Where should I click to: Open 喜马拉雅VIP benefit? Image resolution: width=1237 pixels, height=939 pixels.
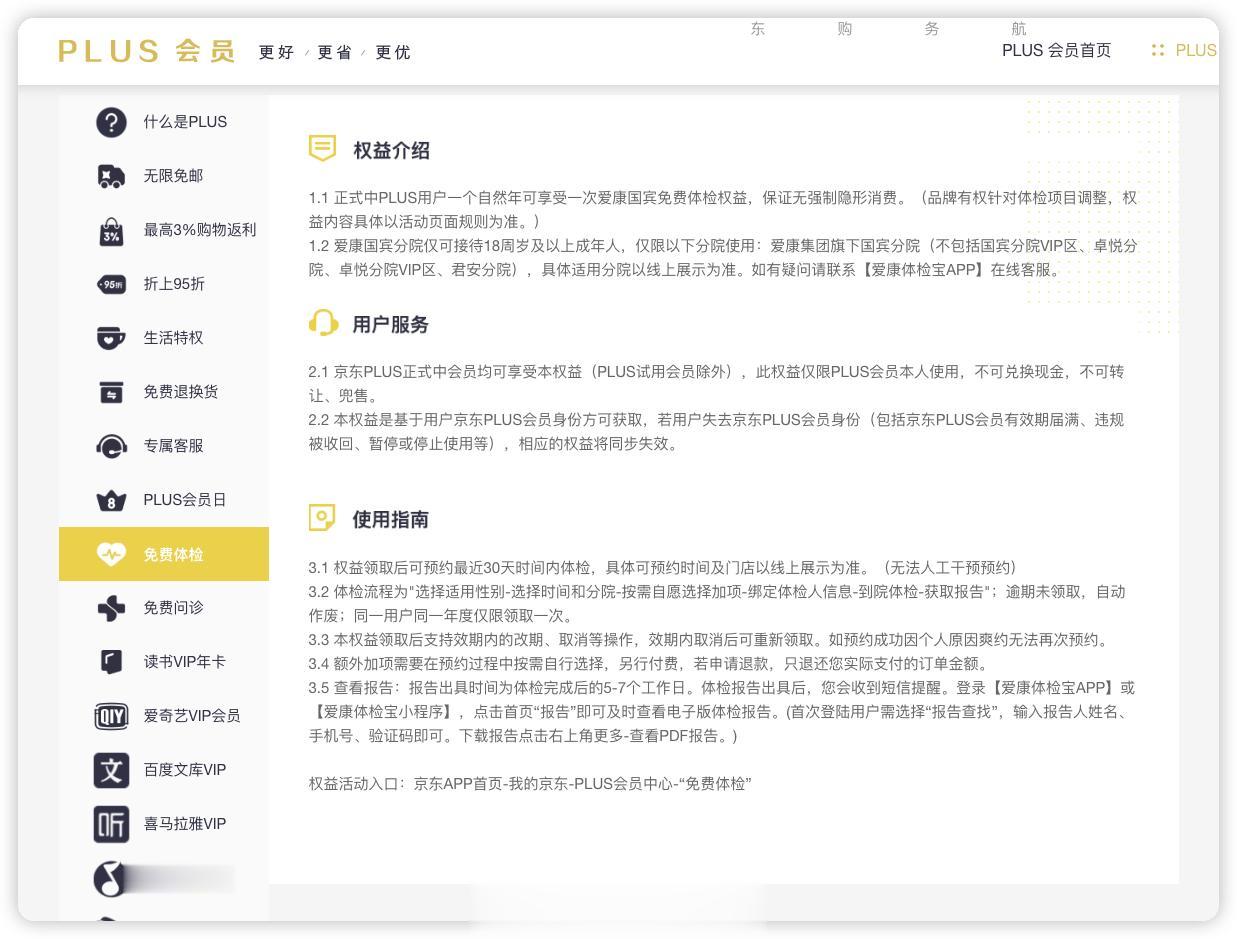[164, 824]
